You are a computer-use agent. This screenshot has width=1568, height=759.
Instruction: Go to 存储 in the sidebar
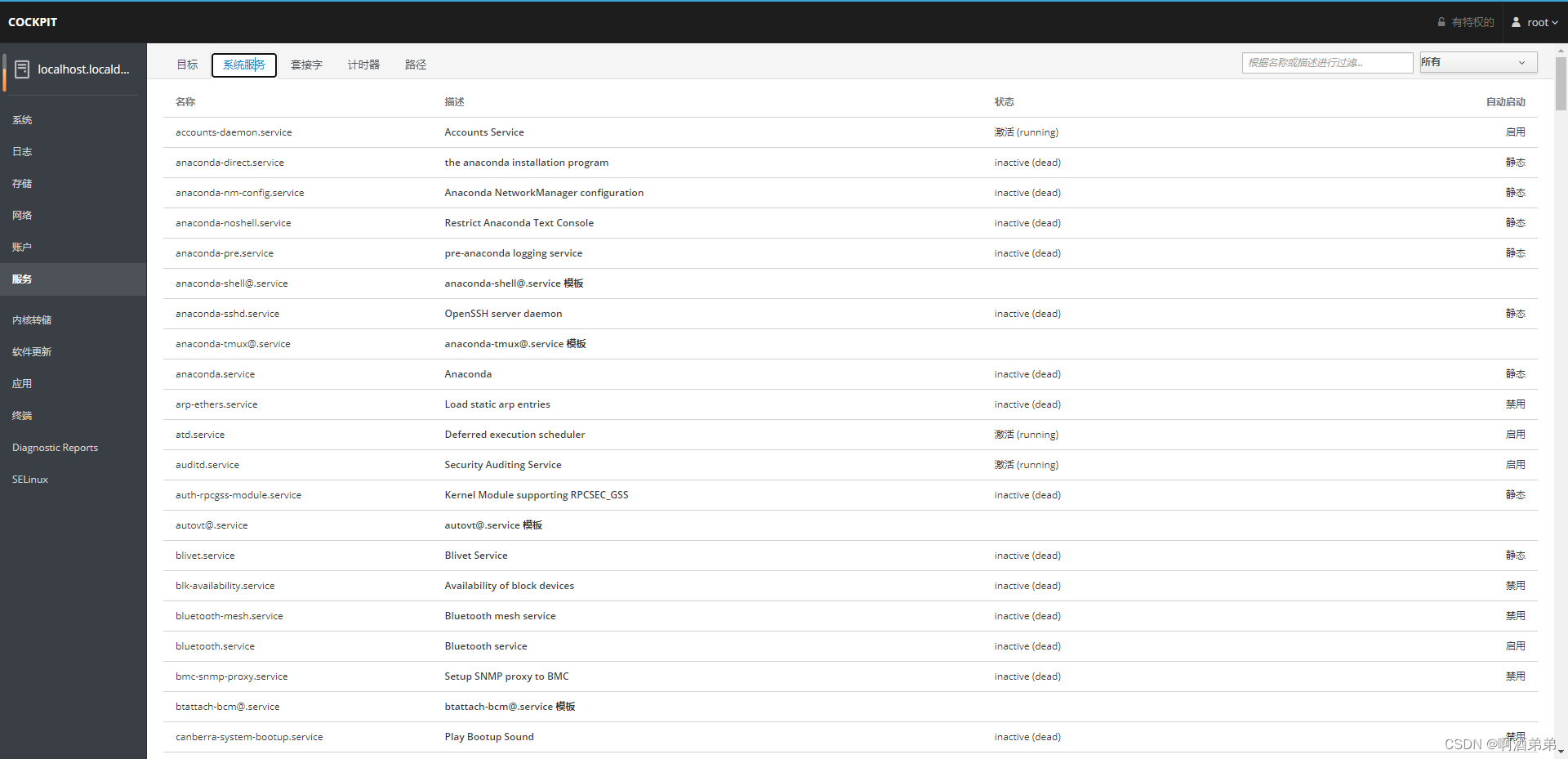(73, 184)
